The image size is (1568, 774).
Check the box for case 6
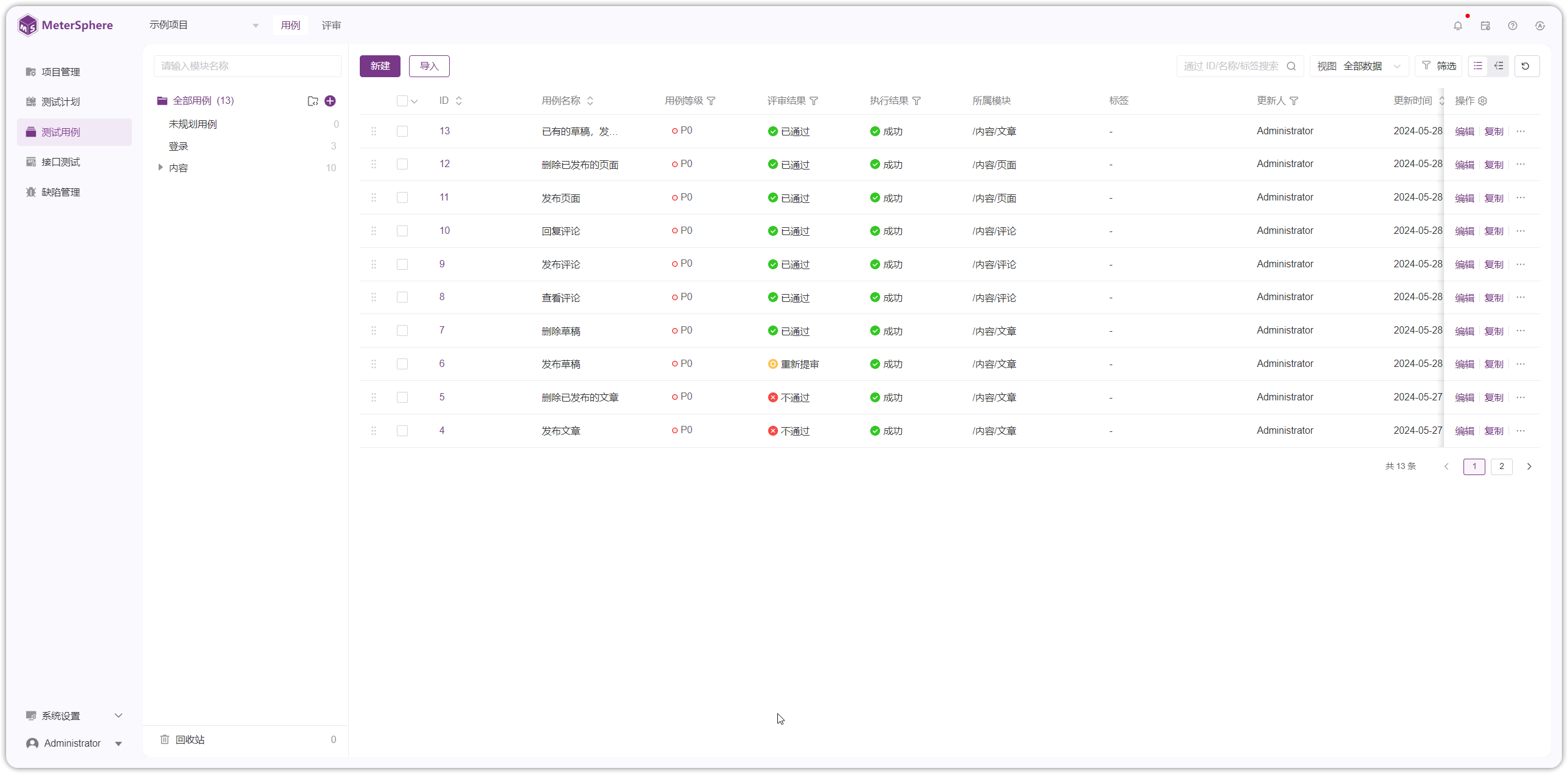[x=402, y=364]
